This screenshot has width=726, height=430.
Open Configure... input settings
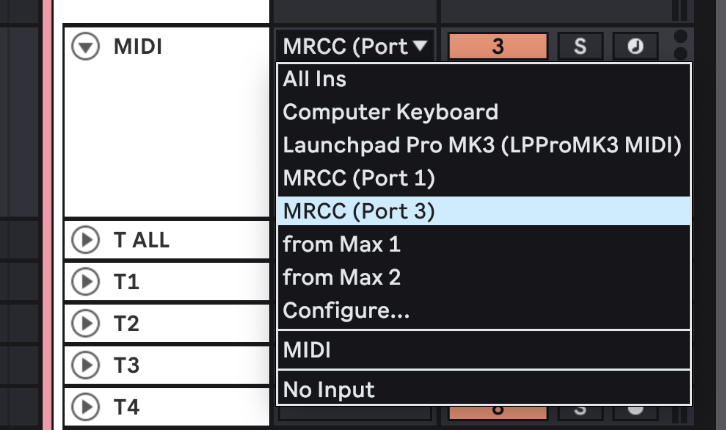click(346, 310)
